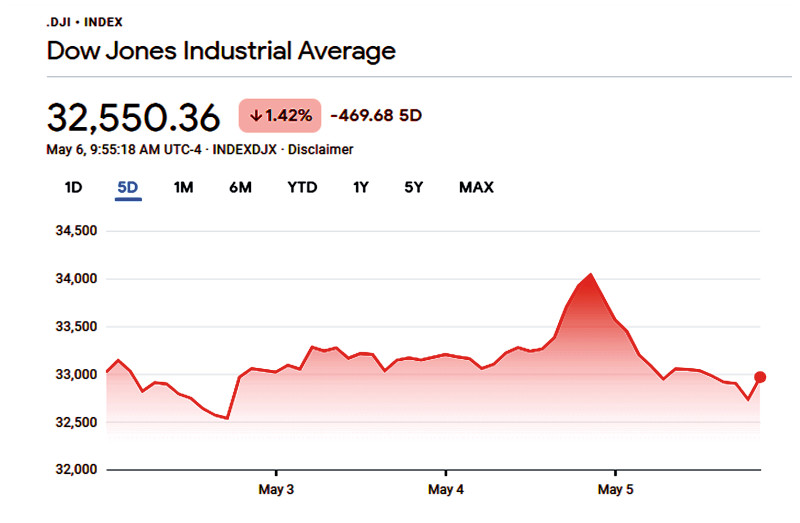Select the 1D time range tab
Image resolution: width=800 pixels, height=523 pixels.
tap(73, 187)
